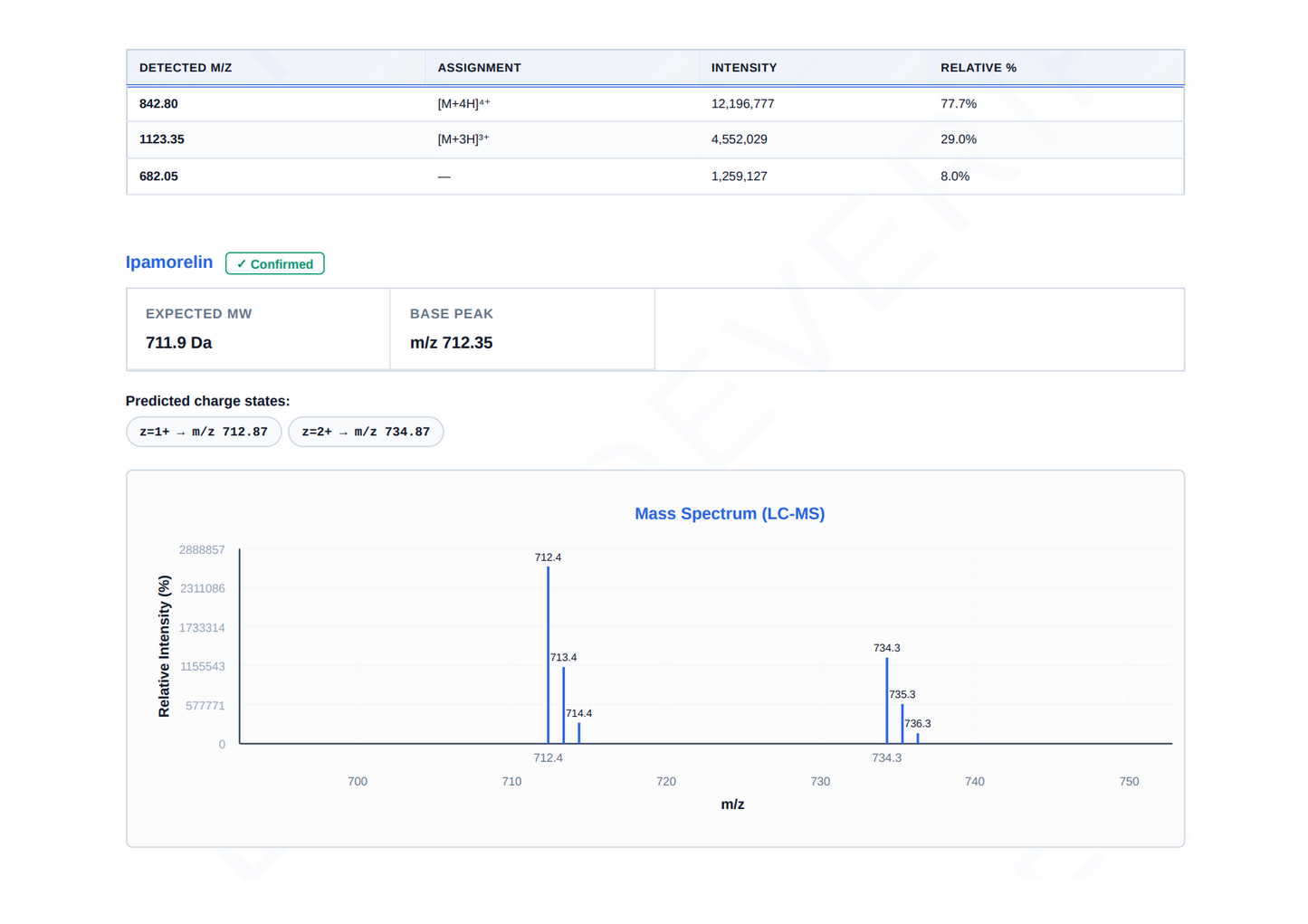Screen dimensions: 1308x924
Task: Click the 736.3 isotope peak label
Action: pyautogui.click(x=917, y=724)
